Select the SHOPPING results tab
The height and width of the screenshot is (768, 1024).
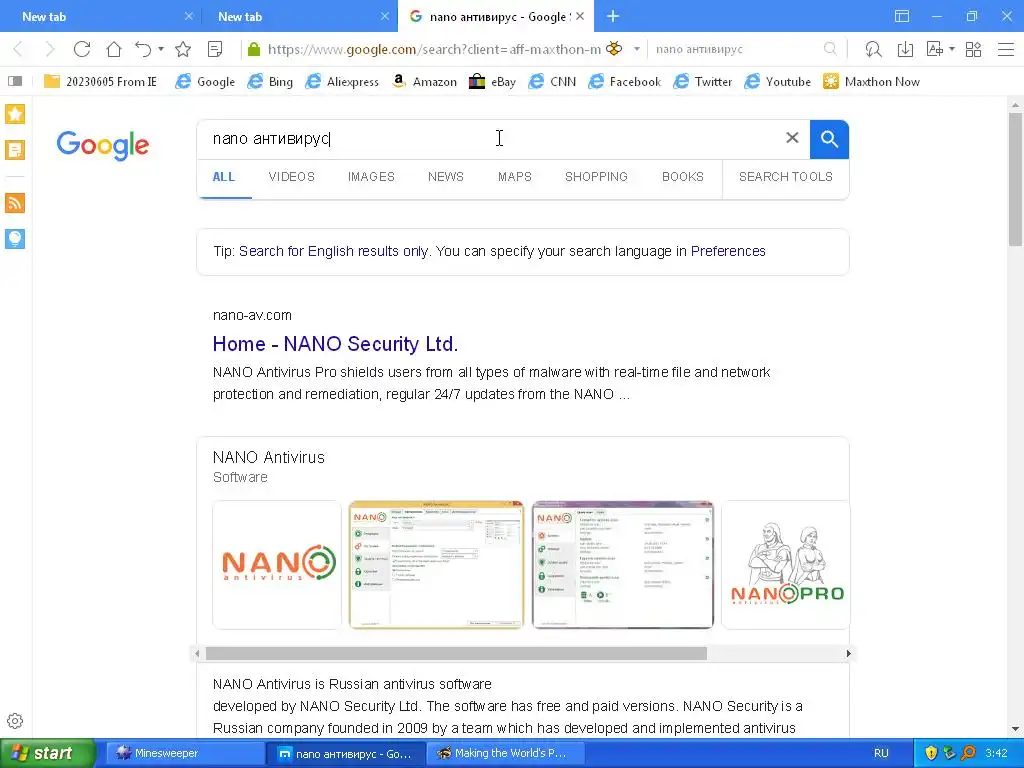(x=596, y=177)
